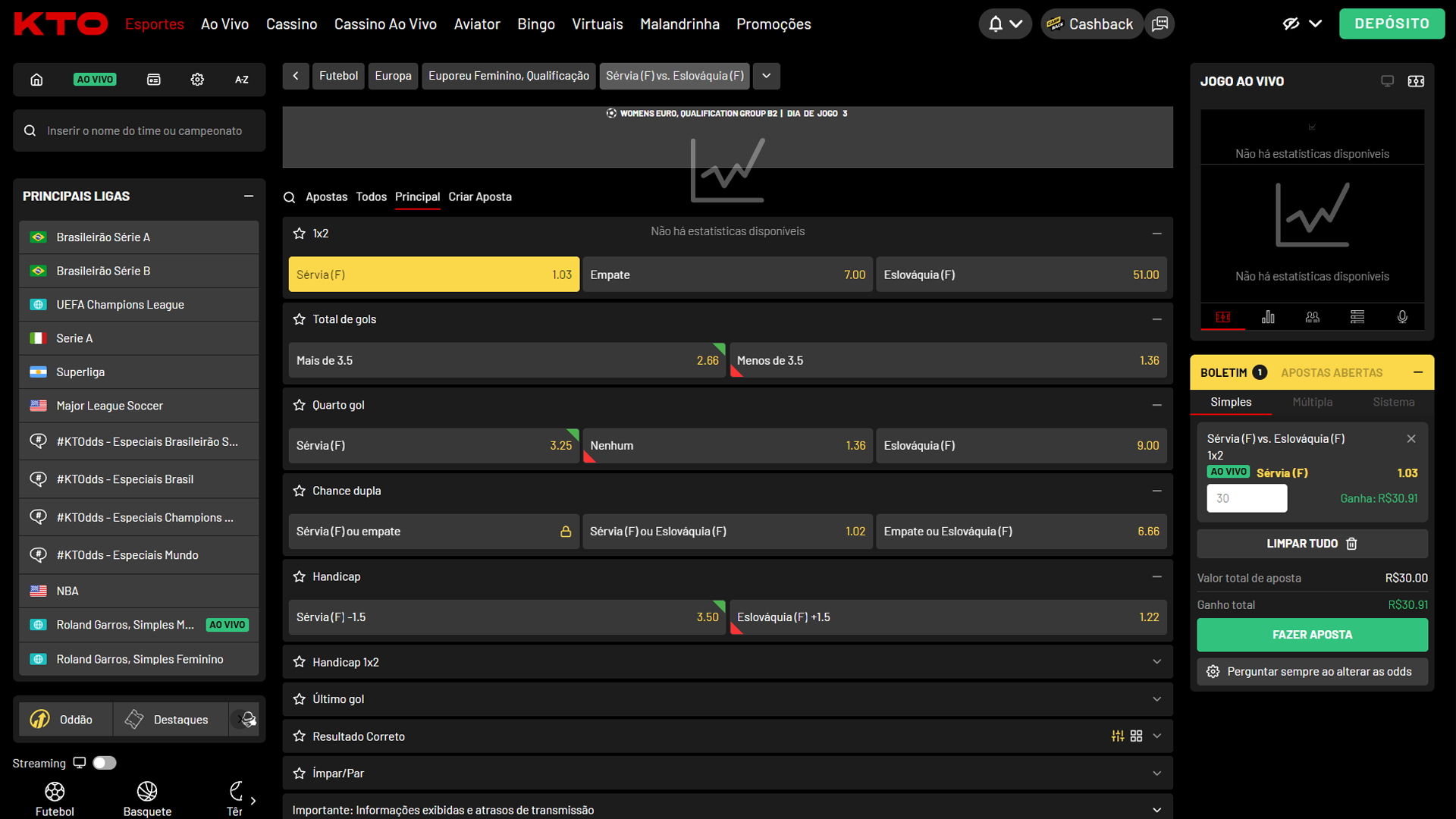Select Nenhum 1.36 in Quarto gol

pos(727,446)
